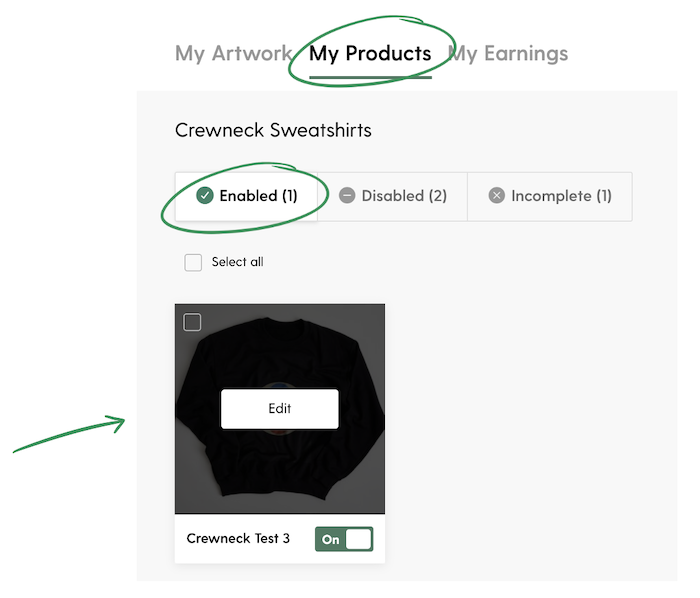Click the Select all label text

238,262
